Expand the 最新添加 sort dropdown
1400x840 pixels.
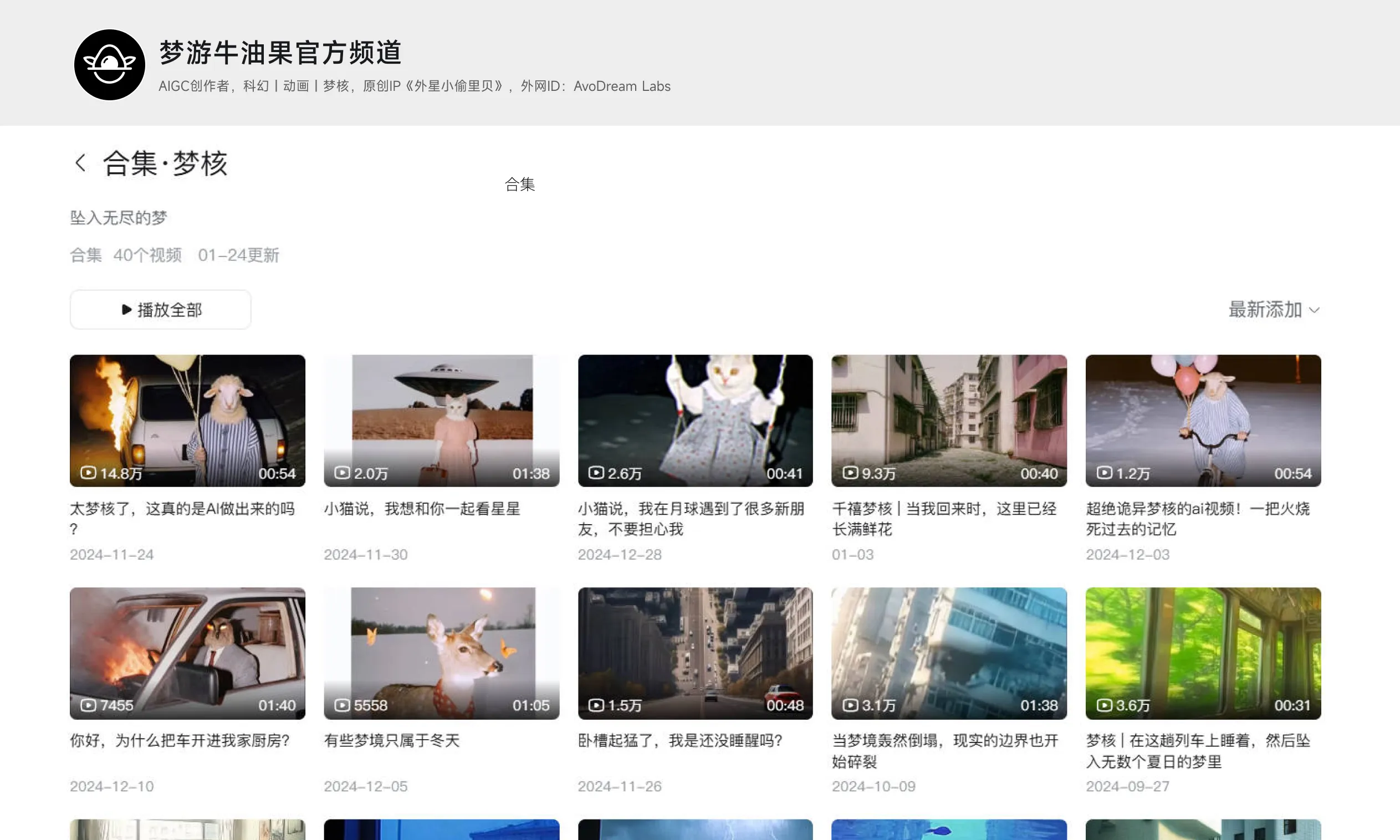[x=1273, y=310]
